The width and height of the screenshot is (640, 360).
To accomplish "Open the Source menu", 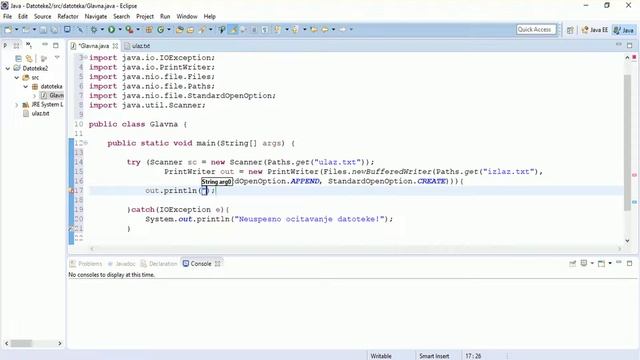I will (42, 16).
